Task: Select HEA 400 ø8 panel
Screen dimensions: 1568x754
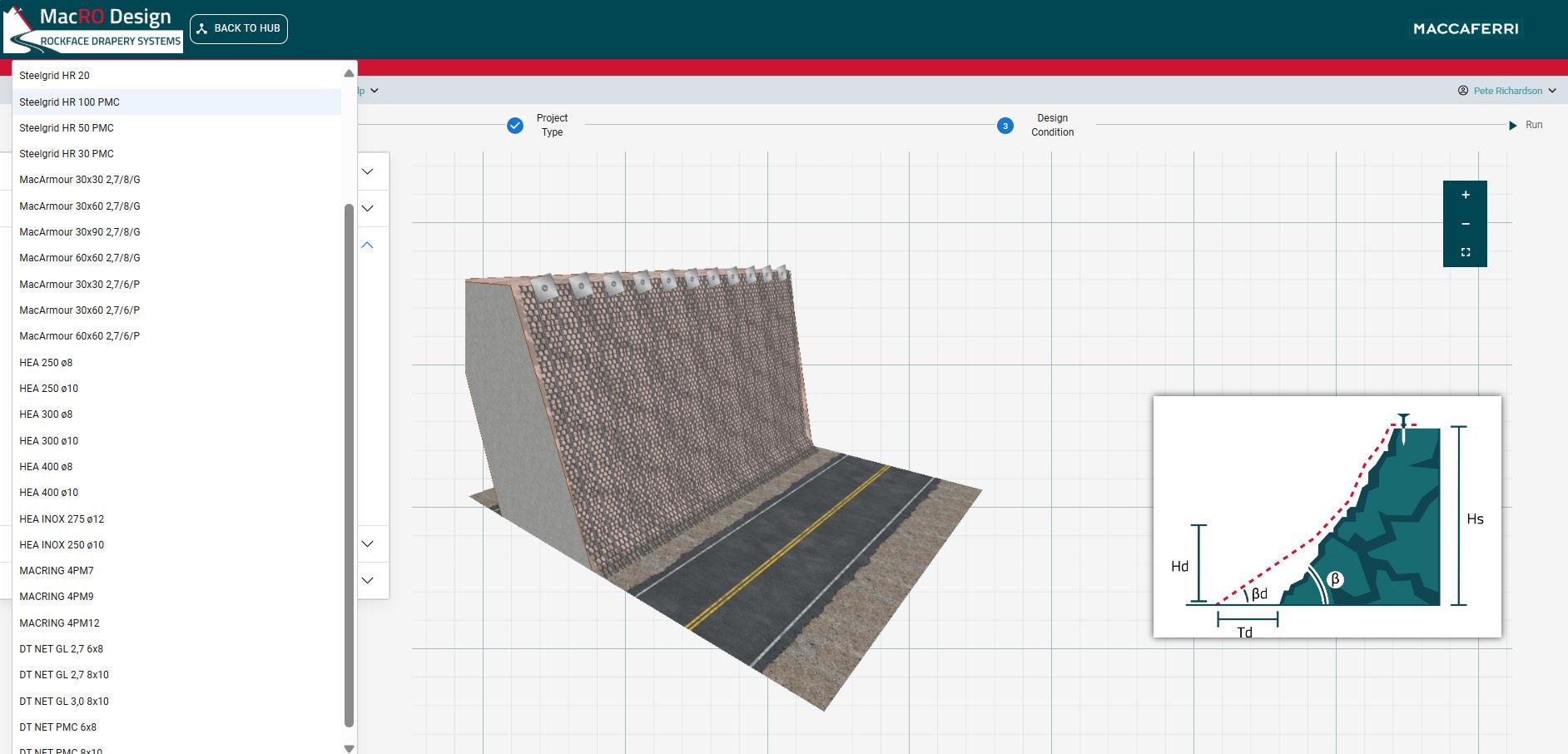Action: [x=176, y=467]
